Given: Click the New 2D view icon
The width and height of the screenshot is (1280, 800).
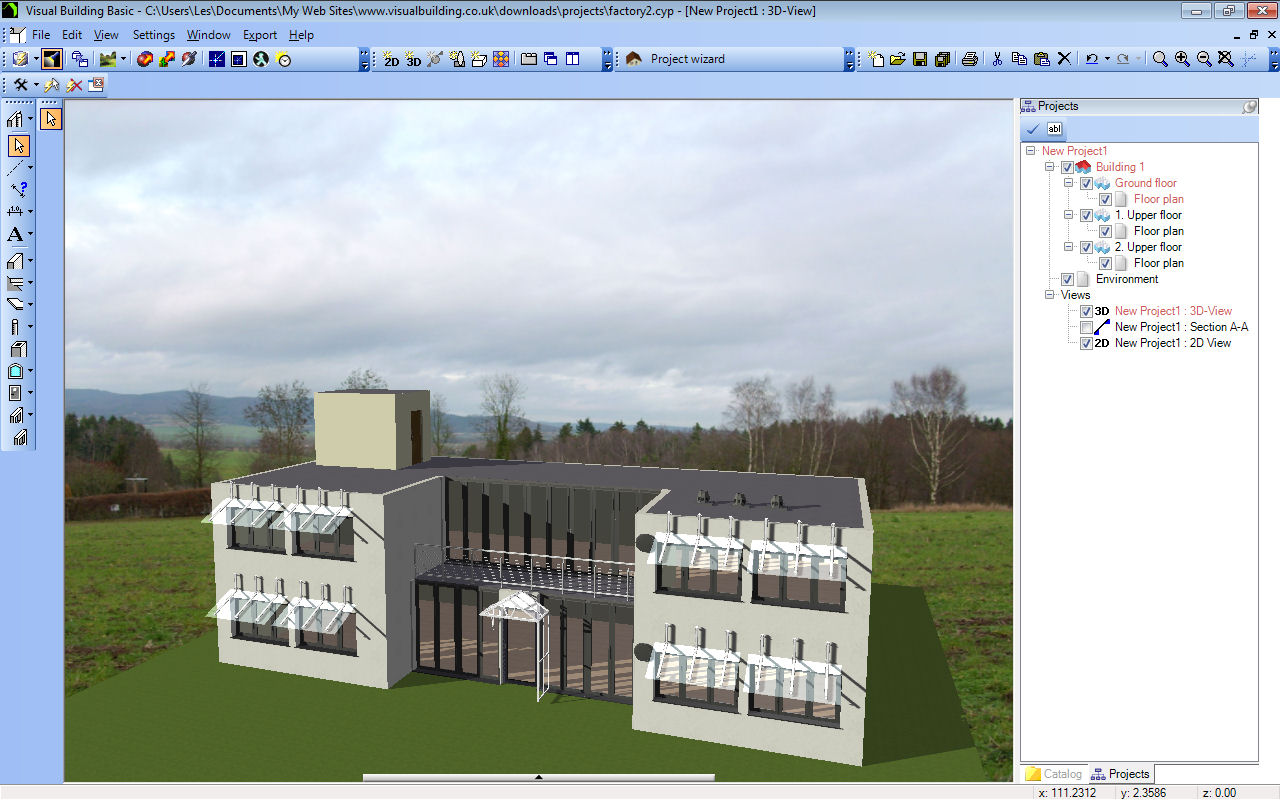Looking at the screenshot, I should [x=391, y=60].
